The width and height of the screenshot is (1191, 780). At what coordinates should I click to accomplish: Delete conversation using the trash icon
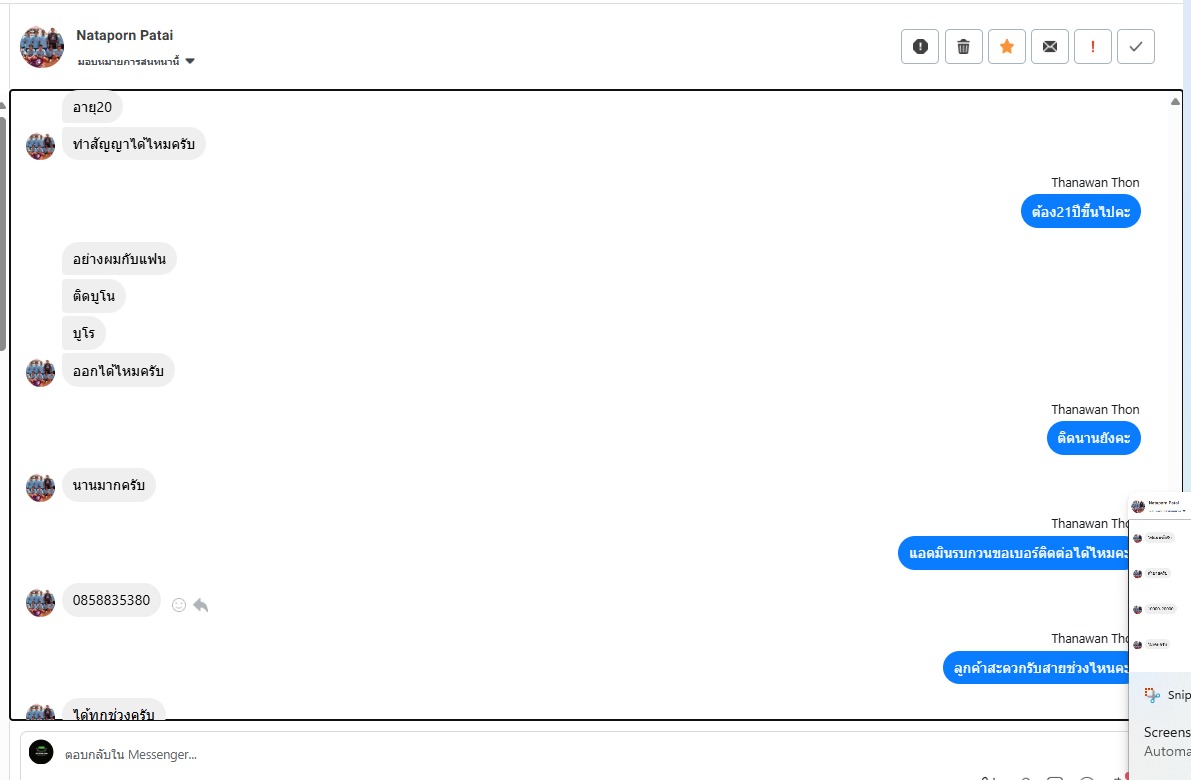[963, 47]
